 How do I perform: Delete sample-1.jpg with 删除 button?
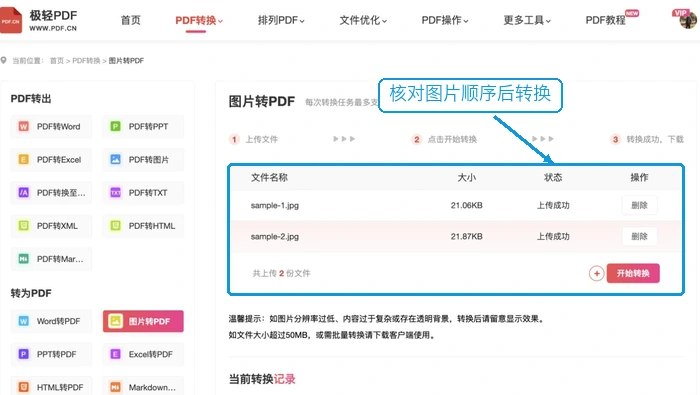click(639, 205)
